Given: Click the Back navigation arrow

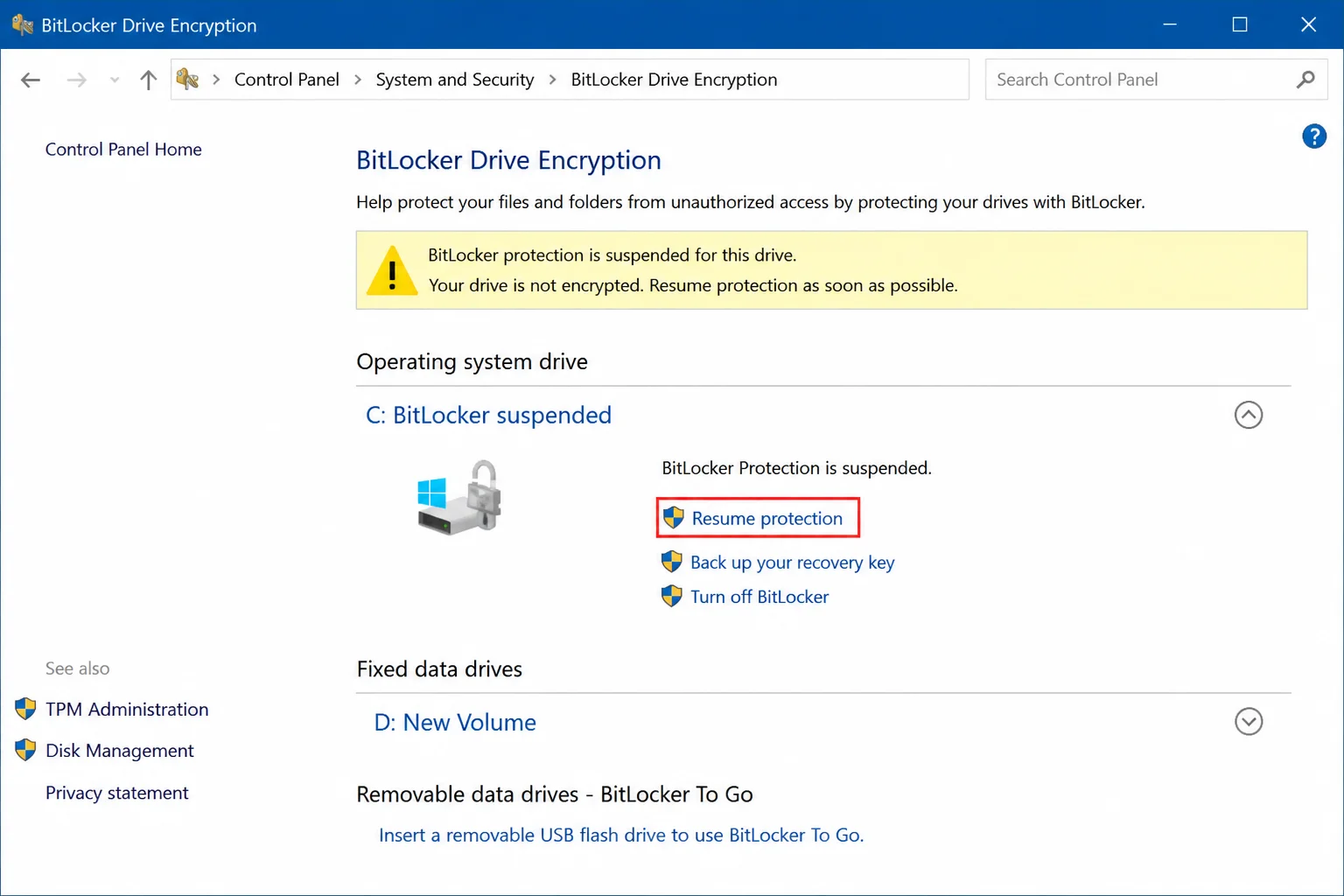Looking at the screenshot, I should pyautogui.click(x=31, y=80).
